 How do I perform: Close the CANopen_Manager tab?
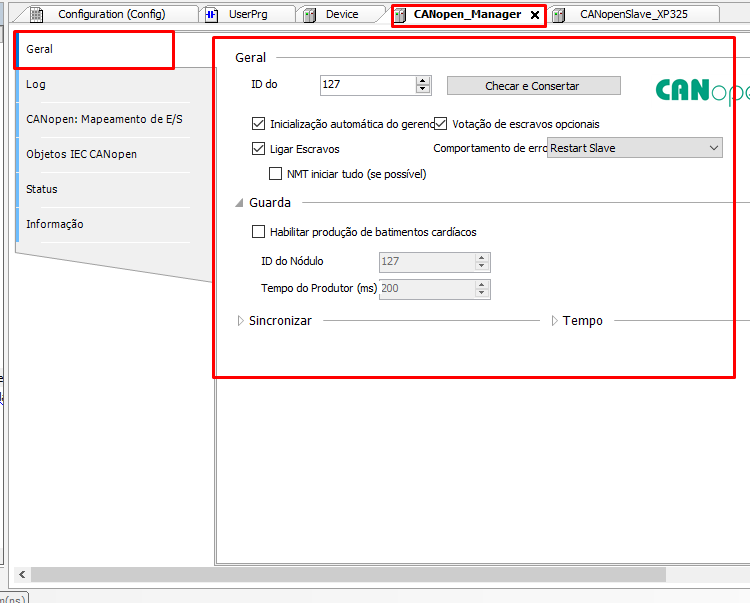point(535,15)
